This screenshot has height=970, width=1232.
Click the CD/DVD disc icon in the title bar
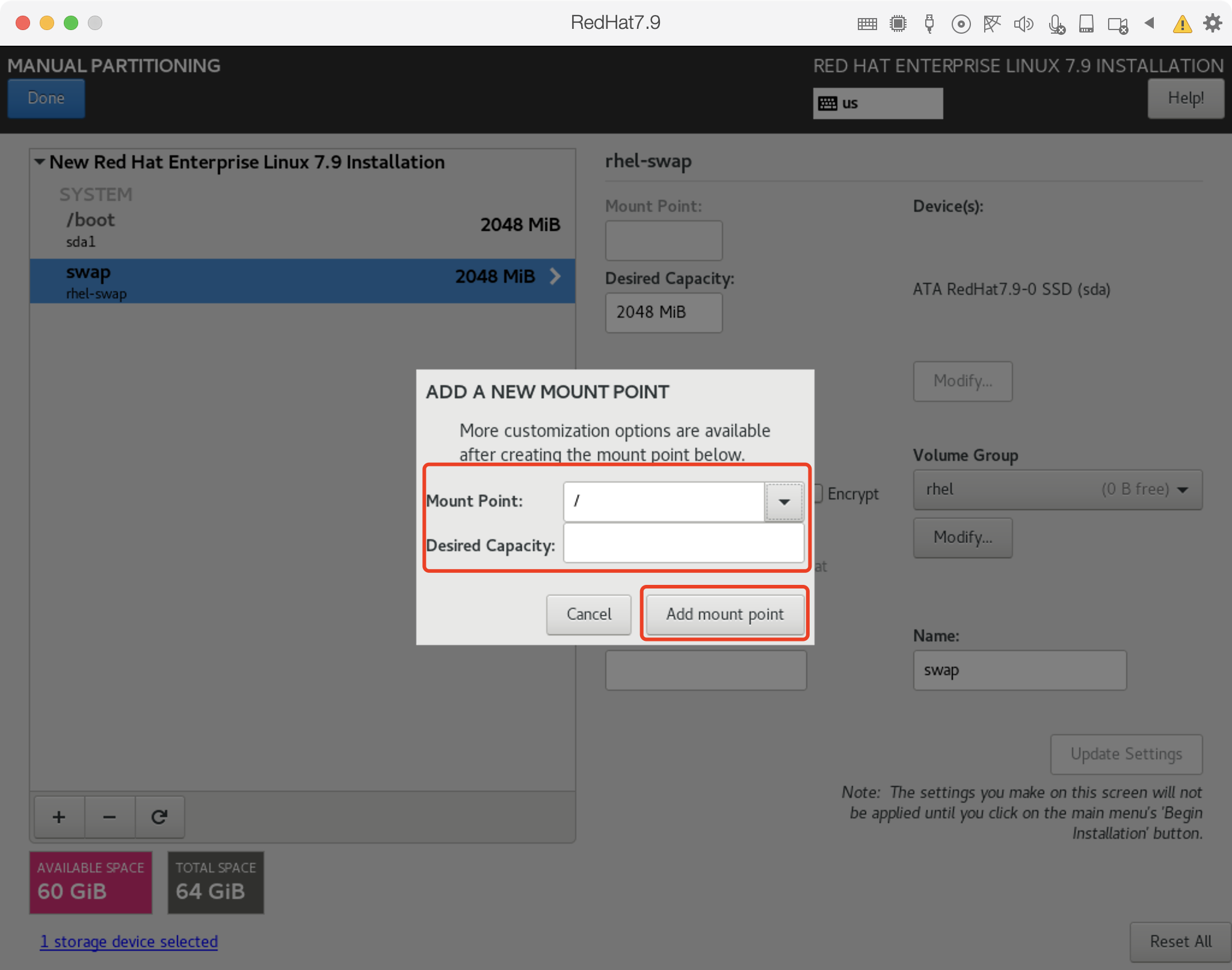click(961, 24)
